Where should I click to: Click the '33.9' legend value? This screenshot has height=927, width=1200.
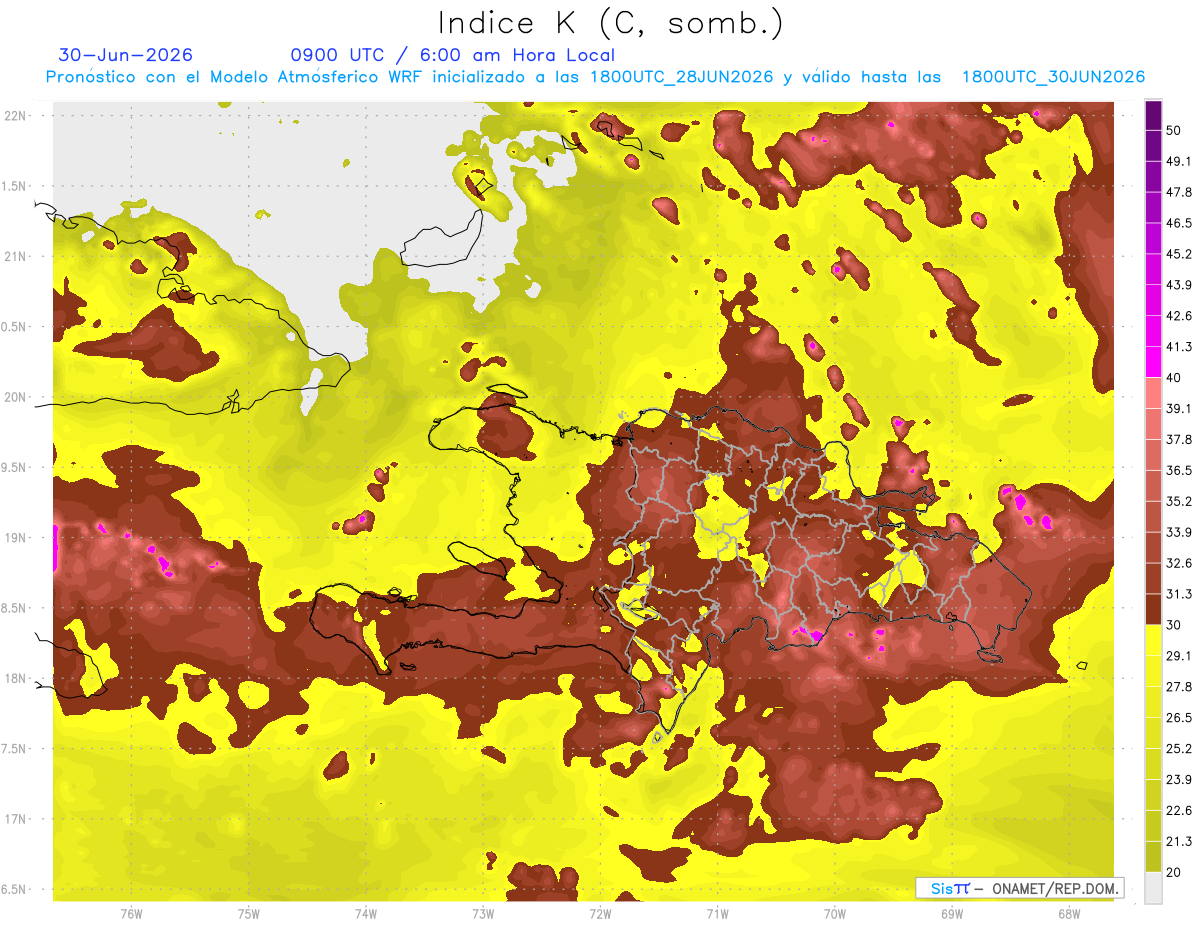coord(1179,532)
